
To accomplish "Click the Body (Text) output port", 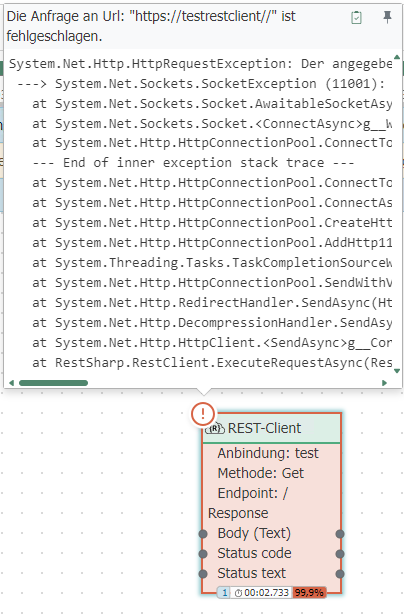I will pyautogui.click(x=340, y=534).
